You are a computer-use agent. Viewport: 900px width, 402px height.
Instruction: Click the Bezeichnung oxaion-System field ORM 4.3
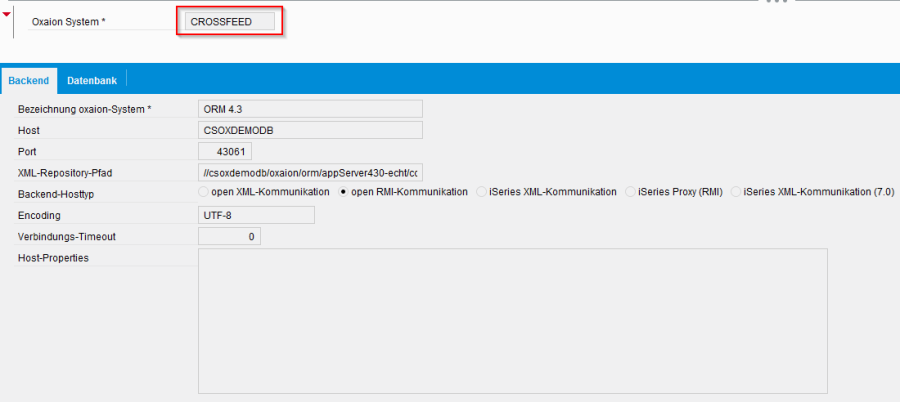coord(310,109)
